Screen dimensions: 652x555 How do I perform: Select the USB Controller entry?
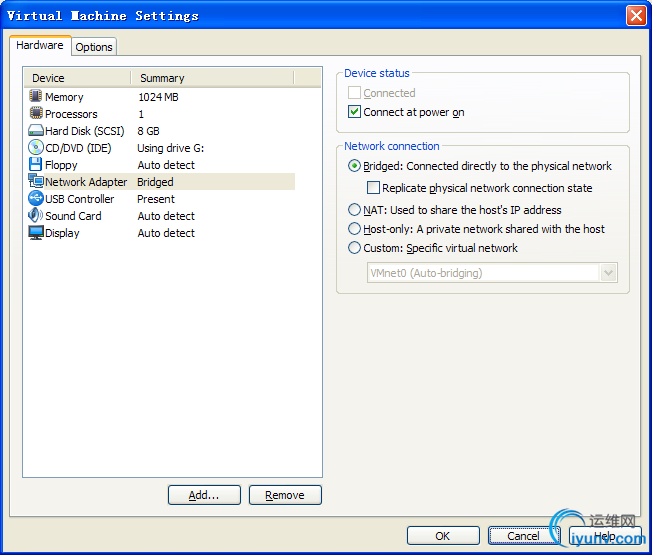79,199
